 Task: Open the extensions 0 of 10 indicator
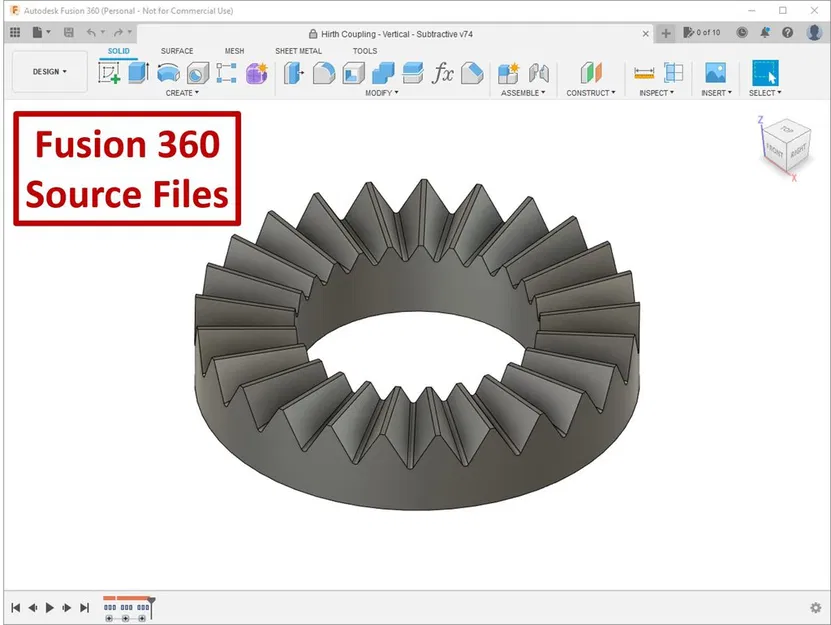click(702, 32)
